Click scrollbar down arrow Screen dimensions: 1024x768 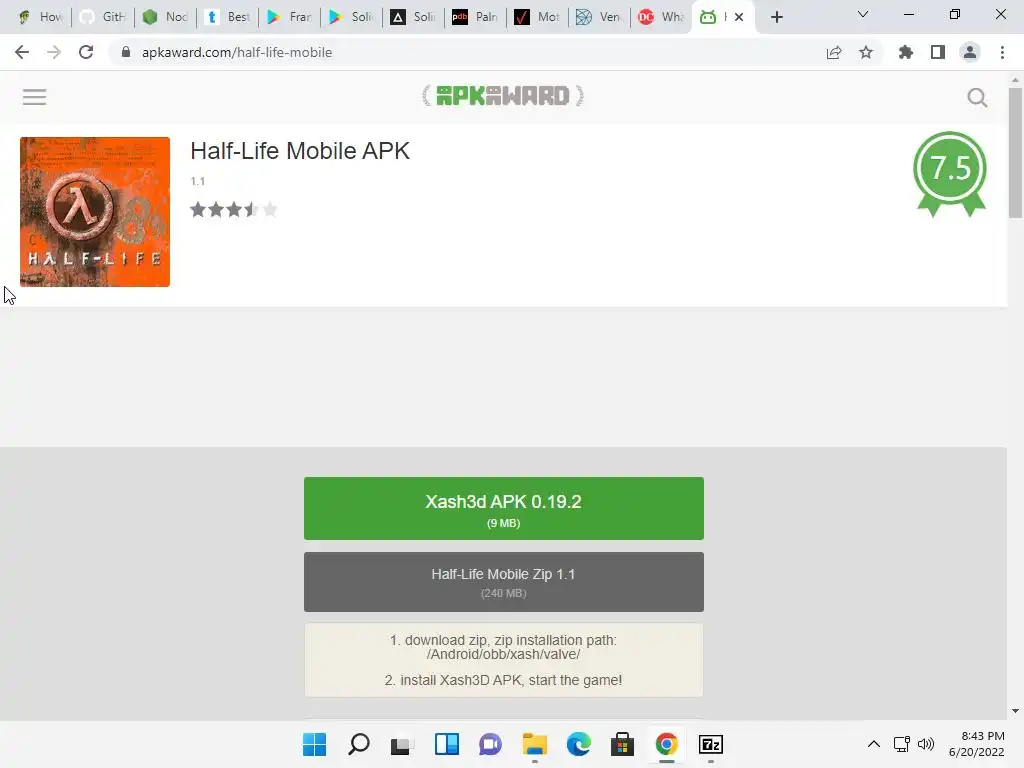click(1015, 711)
